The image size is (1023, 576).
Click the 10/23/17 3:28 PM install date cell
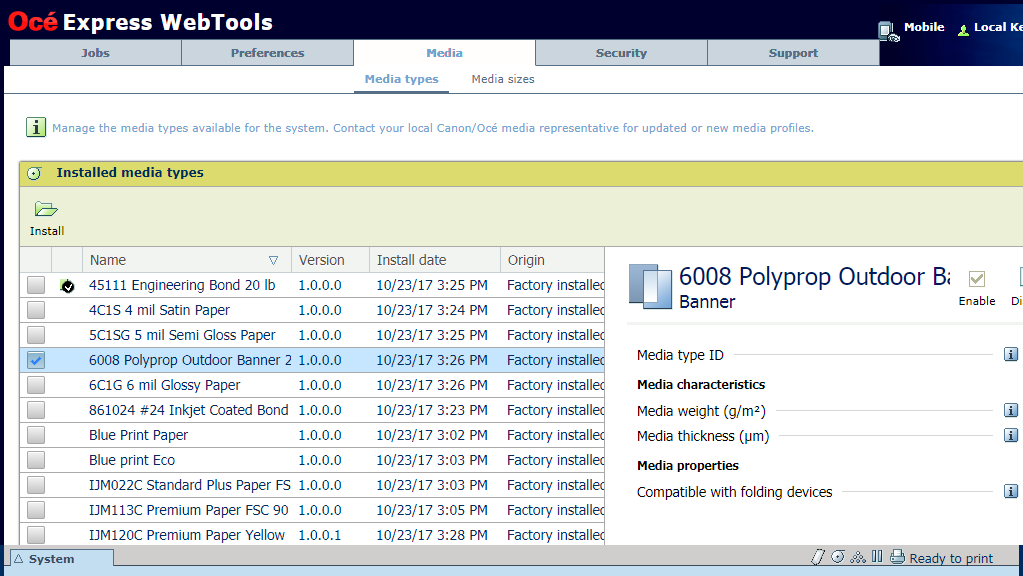click(432, 535)
